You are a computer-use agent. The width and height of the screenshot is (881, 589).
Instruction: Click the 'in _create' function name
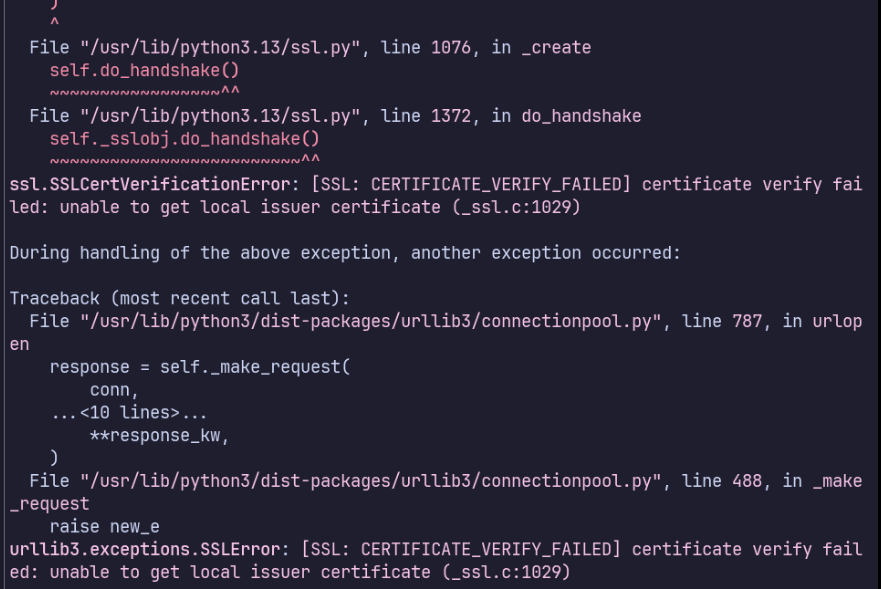(x=541, y=48)
